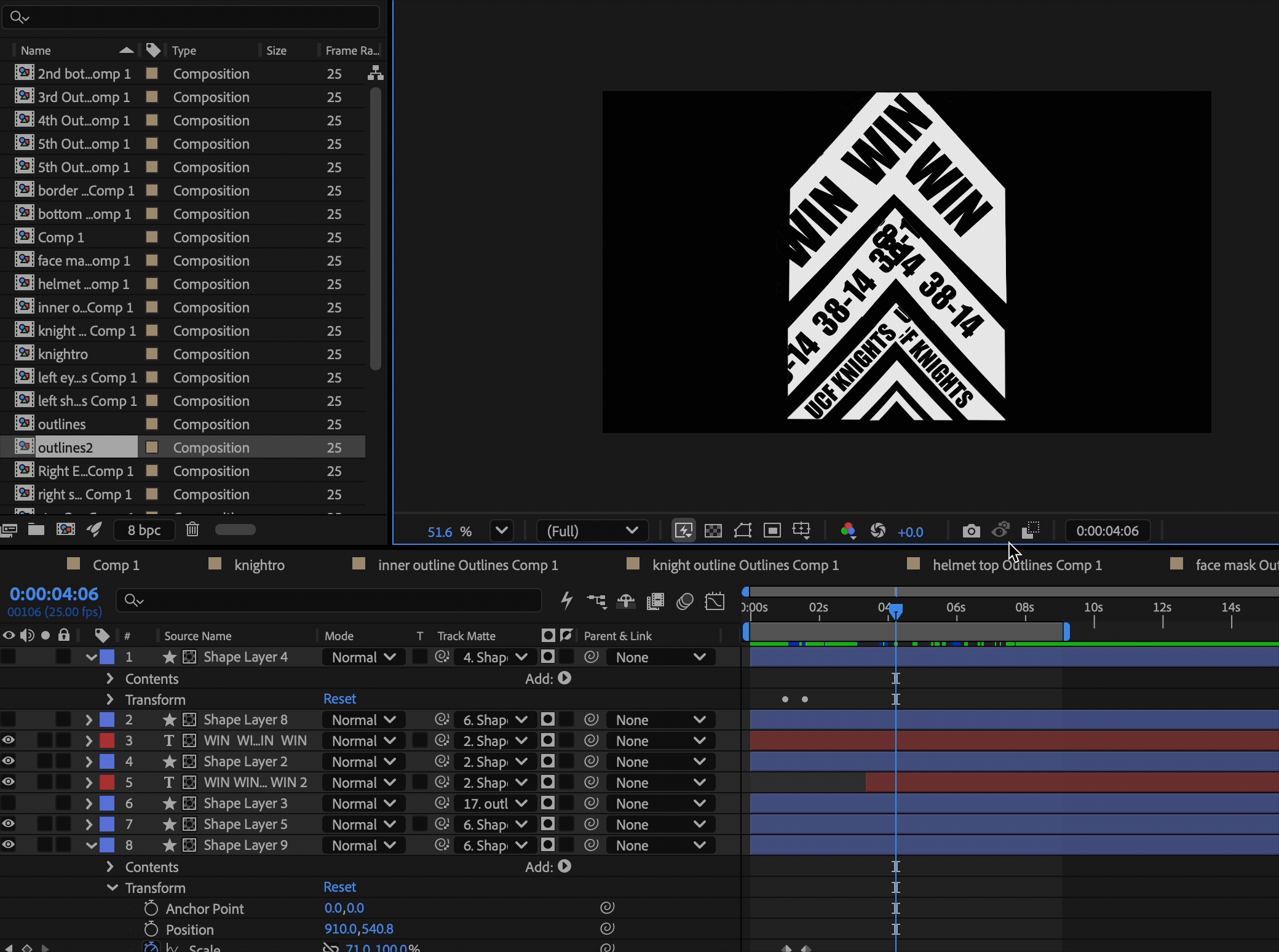The image size is (1279, 952).
Task: Open the viewer magnification dropdown
Action: tap(502, 531)
